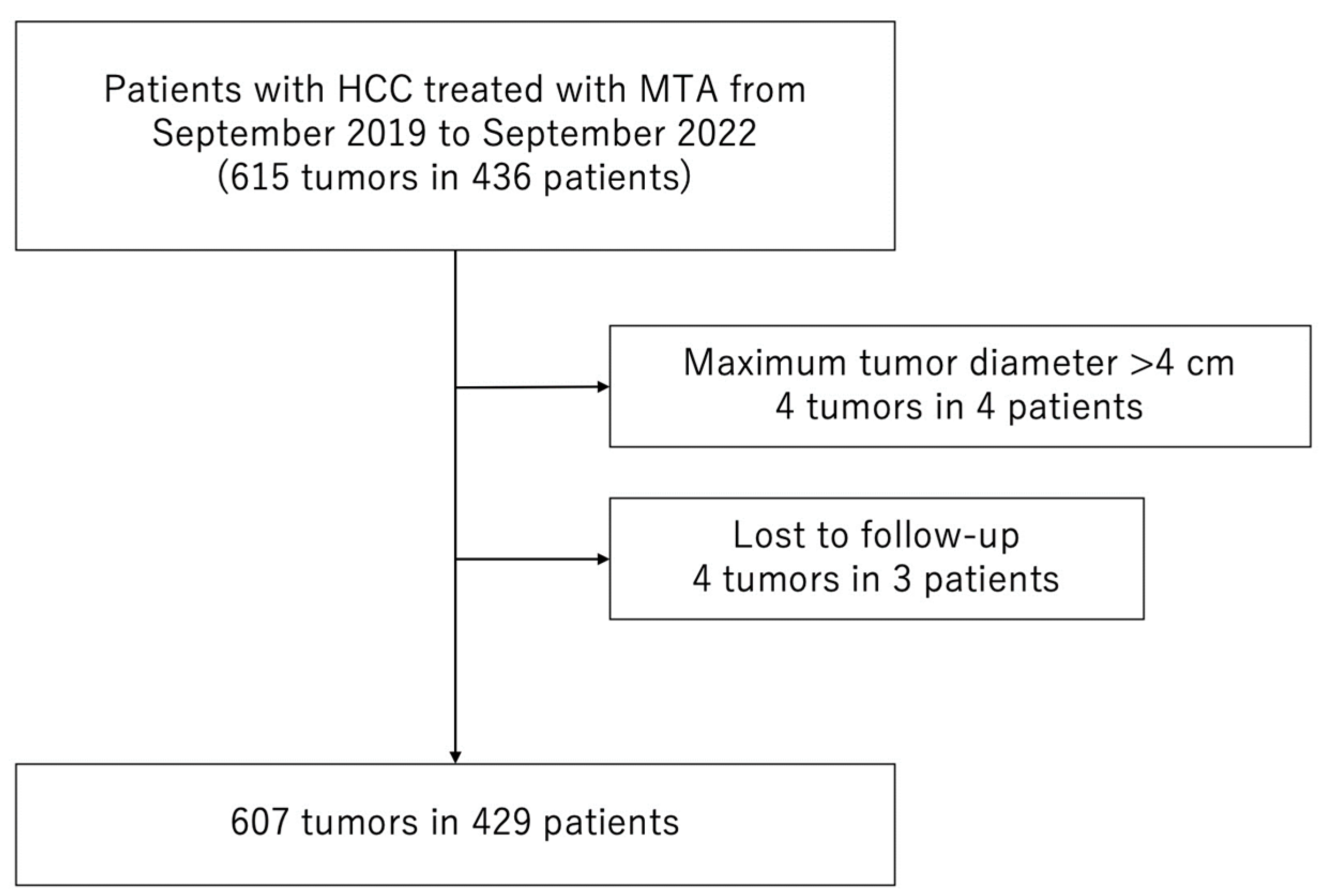Click the '4 tumors in 3 patients' text
Screen dimensions: 1326x896
point(876,579)
